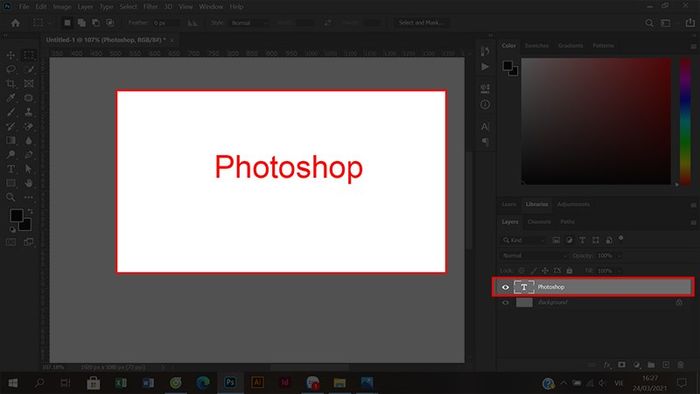The width and height of the screenshot is (700, 394).
Task: Select the Crop tool
Action: pyautogui.click(x=11, y=83)
